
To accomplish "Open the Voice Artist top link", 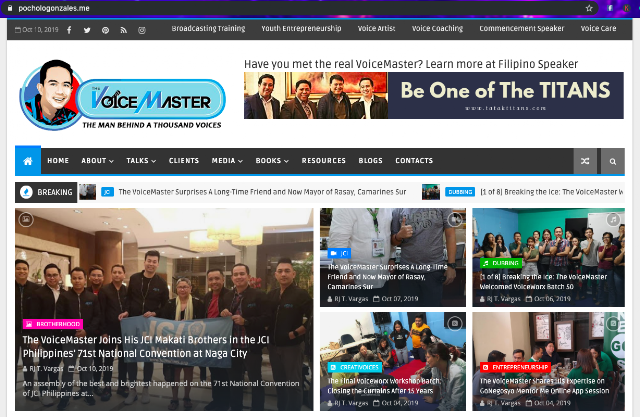I will coord(376,29).
